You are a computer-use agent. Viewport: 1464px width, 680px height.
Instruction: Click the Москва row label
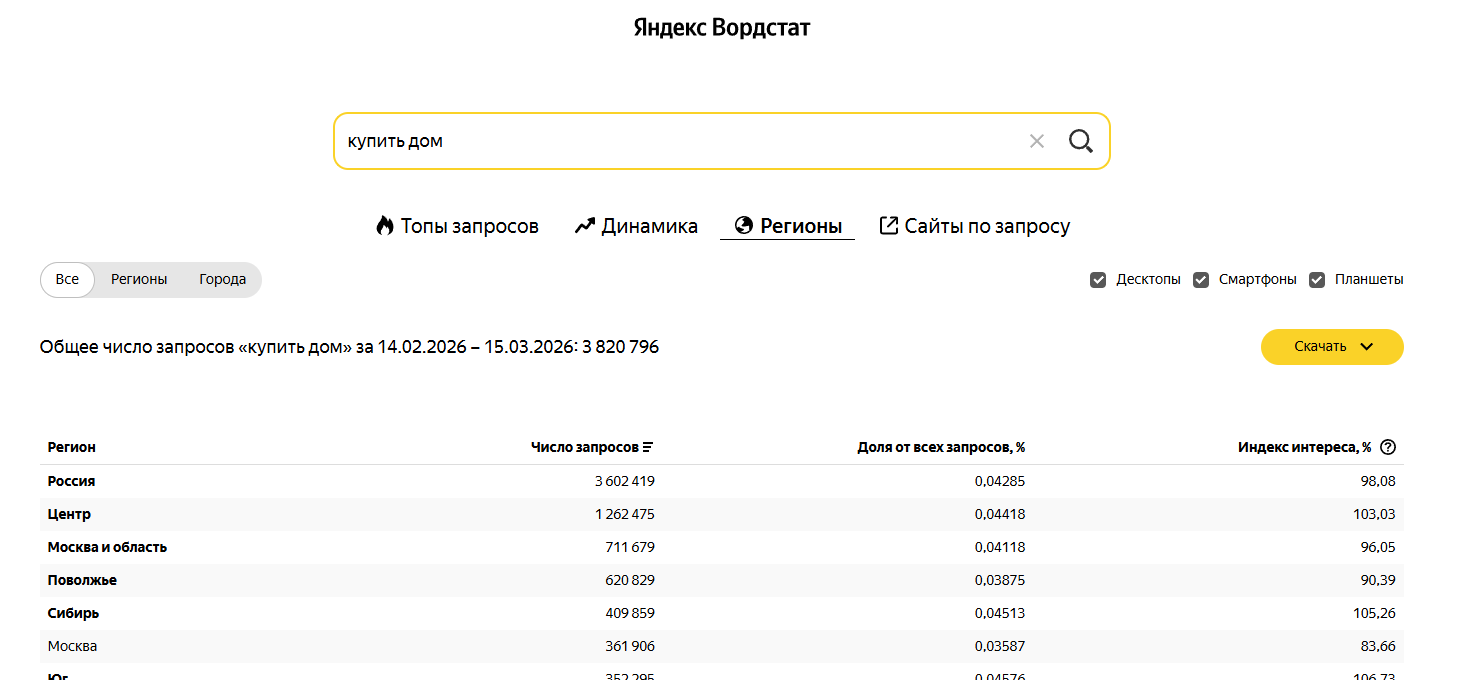tap(73, 646)
